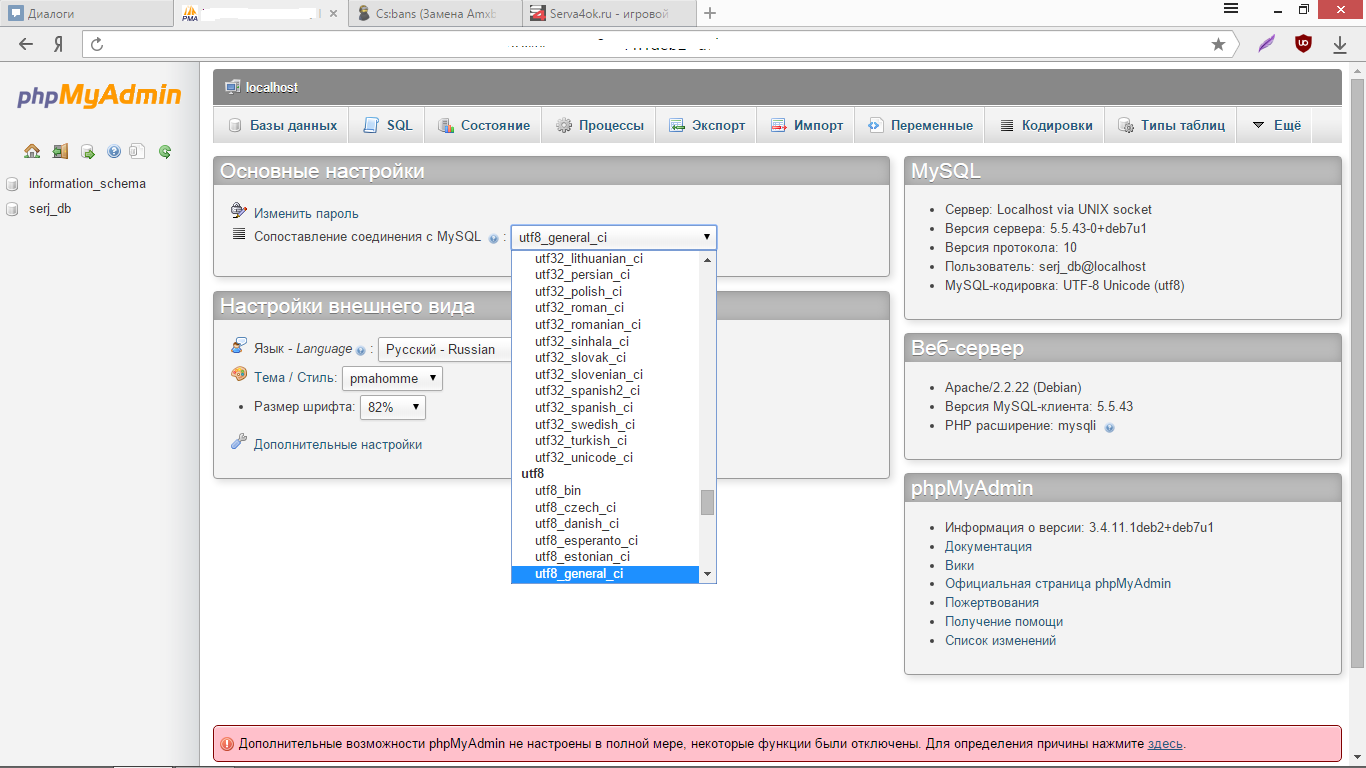Viewport: 1366px width, 768px height.
Task: Select utf8_bin in collation list
Action: pyautogui.click(x=606, y=491)
